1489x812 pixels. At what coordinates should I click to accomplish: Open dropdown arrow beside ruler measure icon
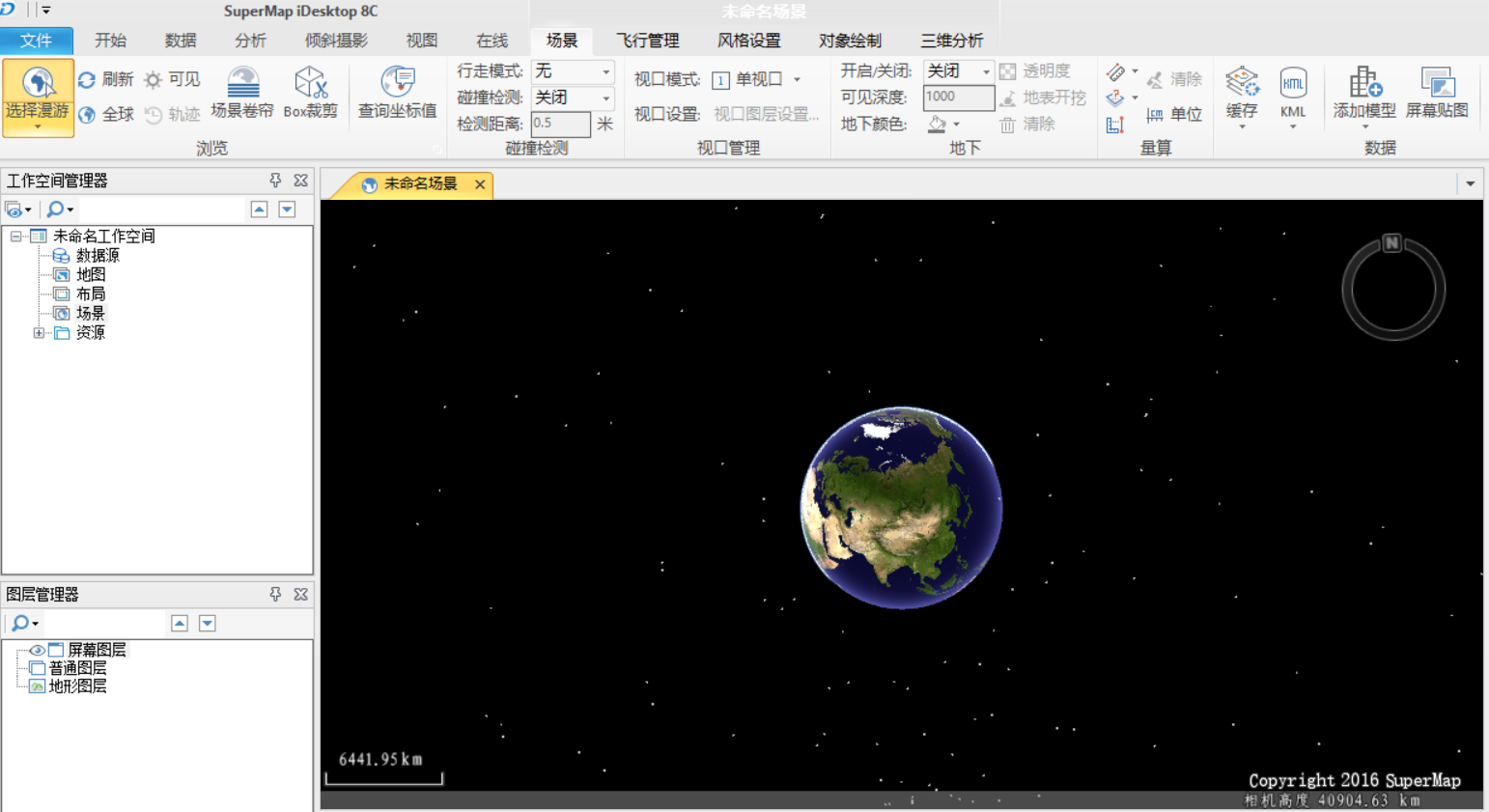coord(1135,71)
